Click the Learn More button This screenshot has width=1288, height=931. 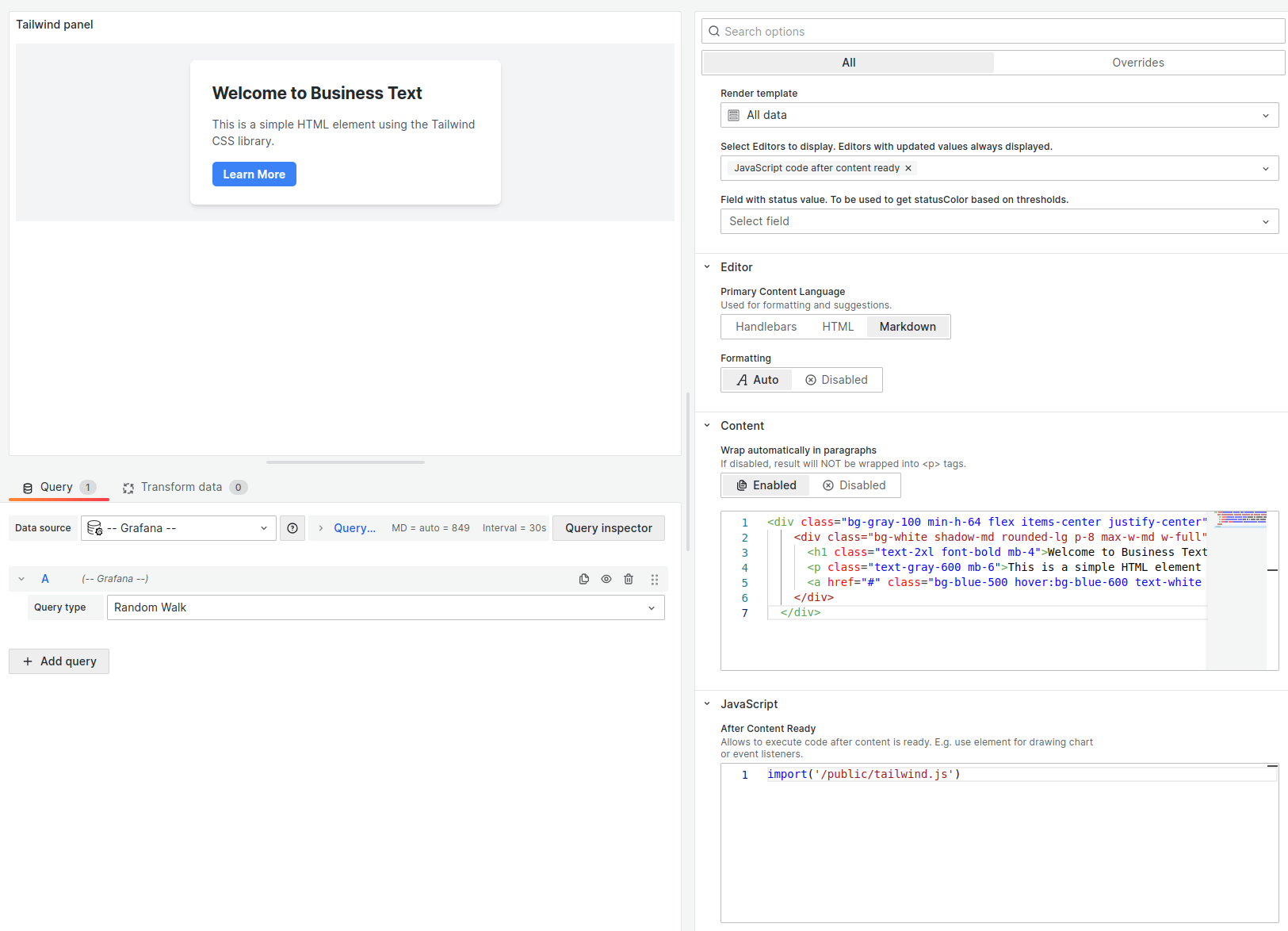tap(254, 174)
